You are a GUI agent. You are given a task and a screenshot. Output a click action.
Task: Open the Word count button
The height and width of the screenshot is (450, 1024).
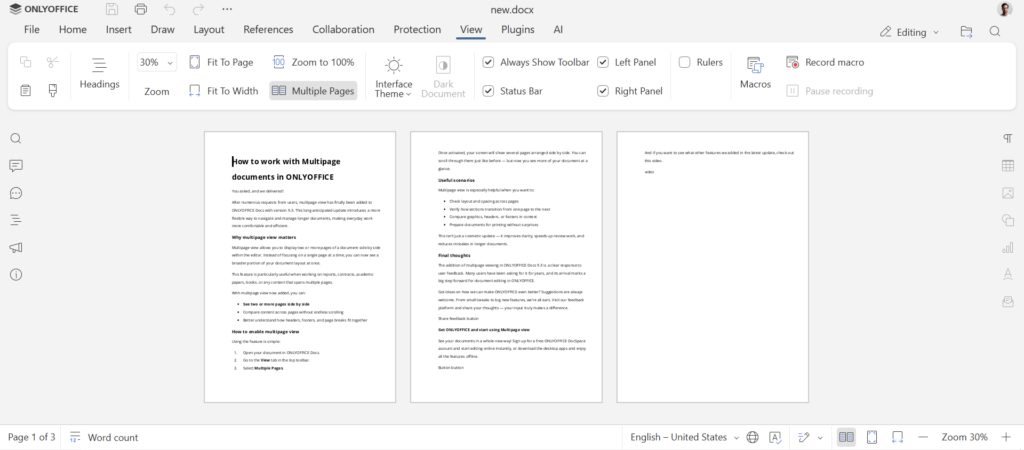tap(104, 438)
